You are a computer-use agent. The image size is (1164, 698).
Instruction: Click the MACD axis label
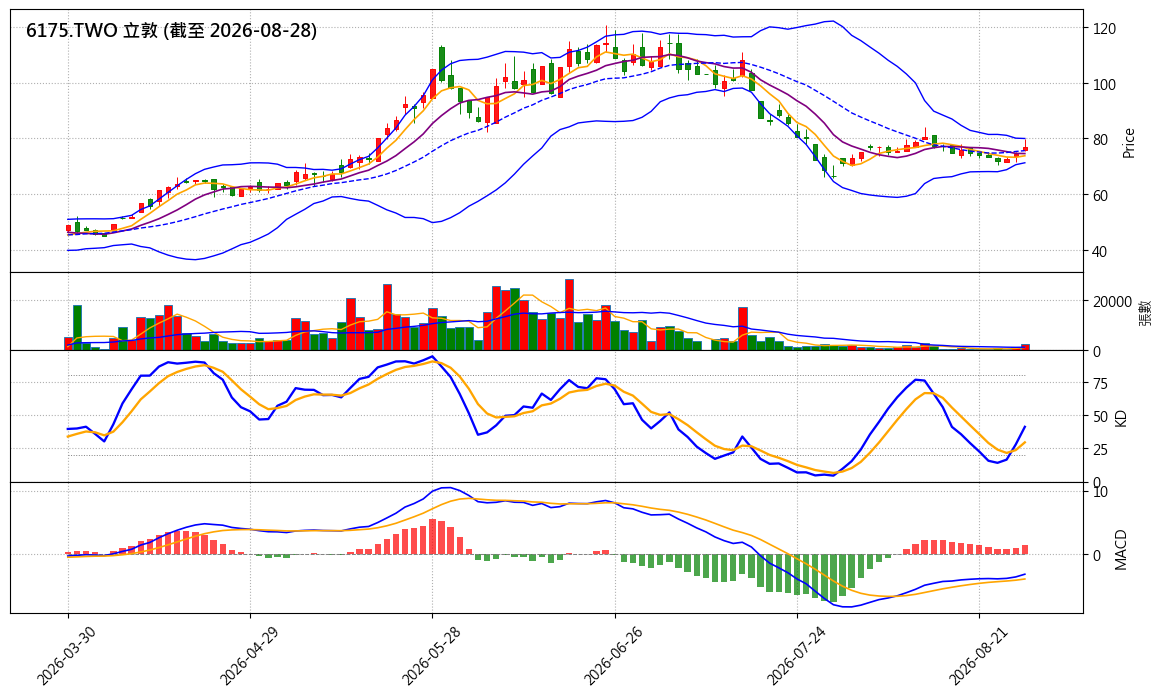point(1121,550)
